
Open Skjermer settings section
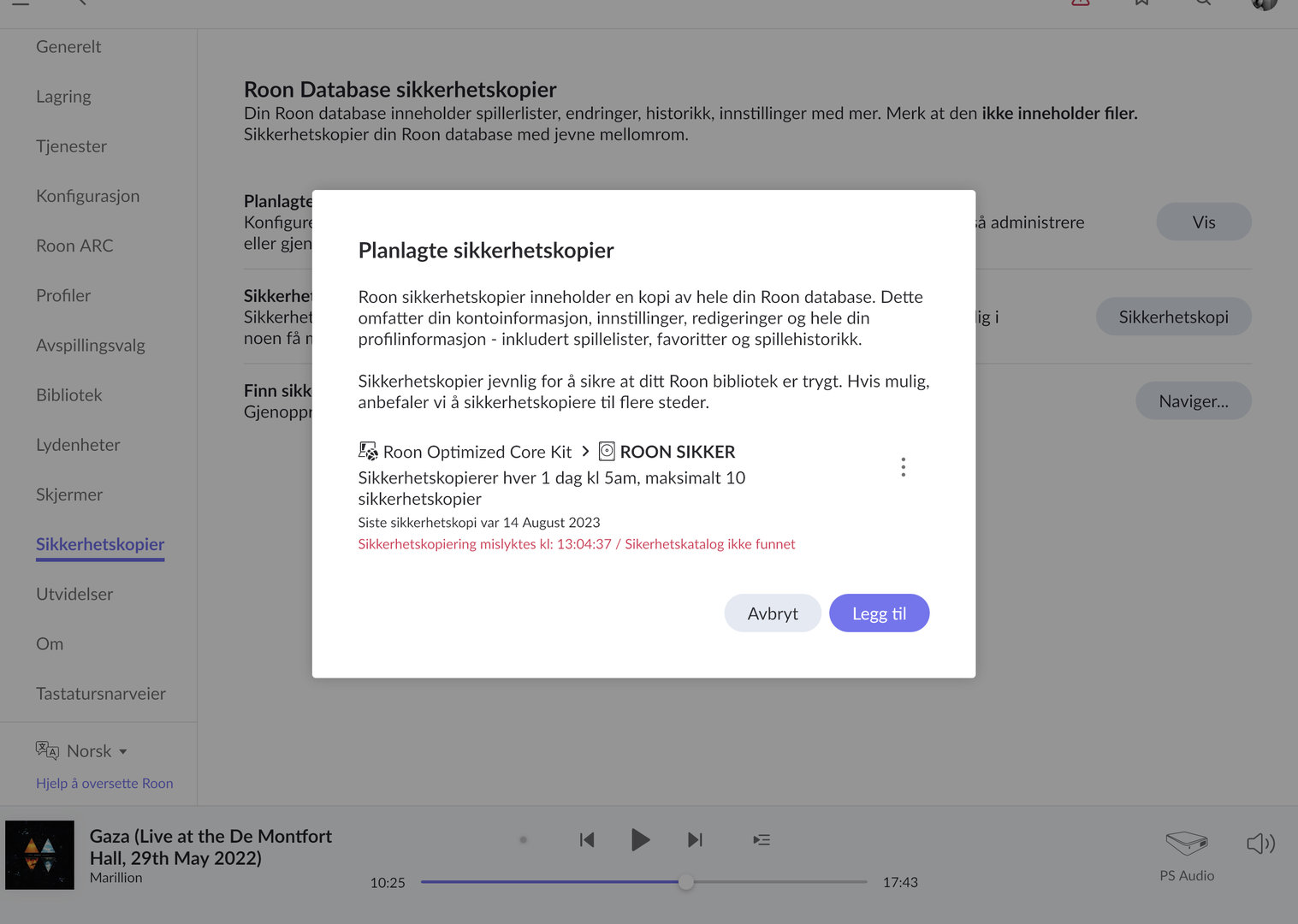point(69,495)
